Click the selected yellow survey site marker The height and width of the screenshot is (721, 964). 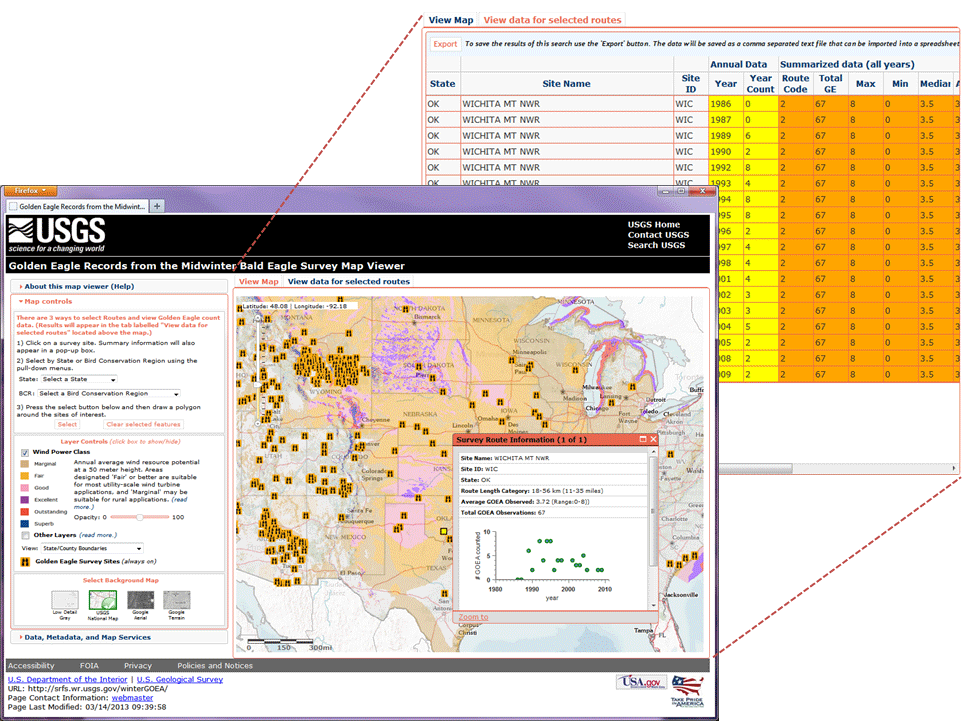443,533
